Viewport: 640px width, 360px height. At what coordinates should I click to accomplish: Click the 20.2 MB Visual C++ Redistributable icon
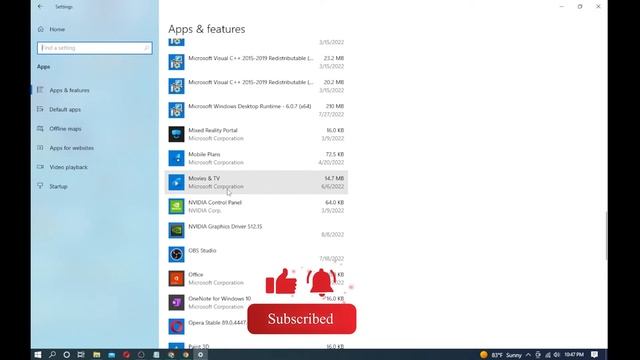pyautogui.click(x=176, y=86)
